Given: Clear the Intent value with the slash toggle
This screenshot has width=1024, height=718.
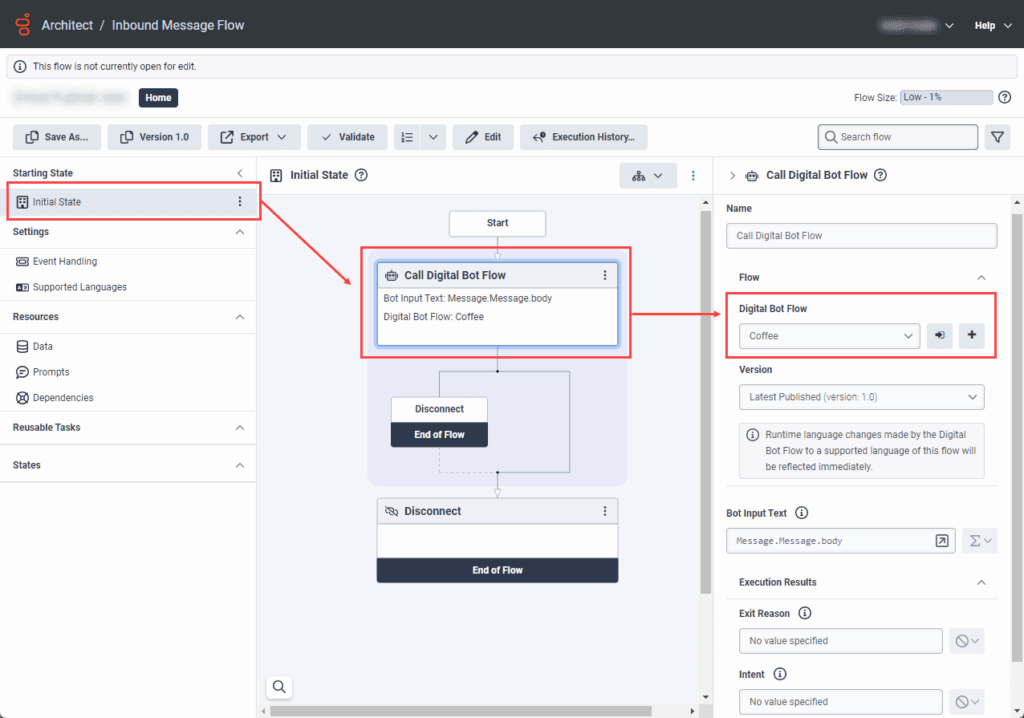Looking at the screenshot, I should click(x=966, y=701).
